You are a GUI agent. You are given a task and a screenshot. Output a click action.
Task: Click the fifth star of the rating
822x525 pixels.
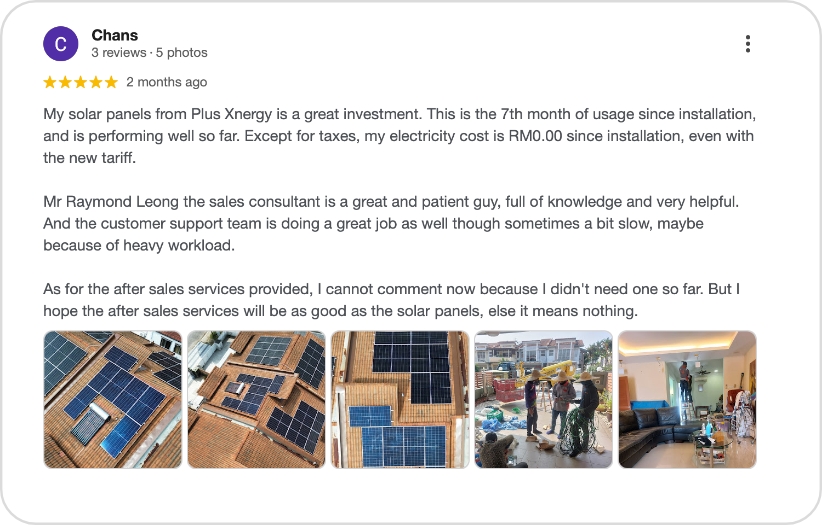[x=111, y=82]
